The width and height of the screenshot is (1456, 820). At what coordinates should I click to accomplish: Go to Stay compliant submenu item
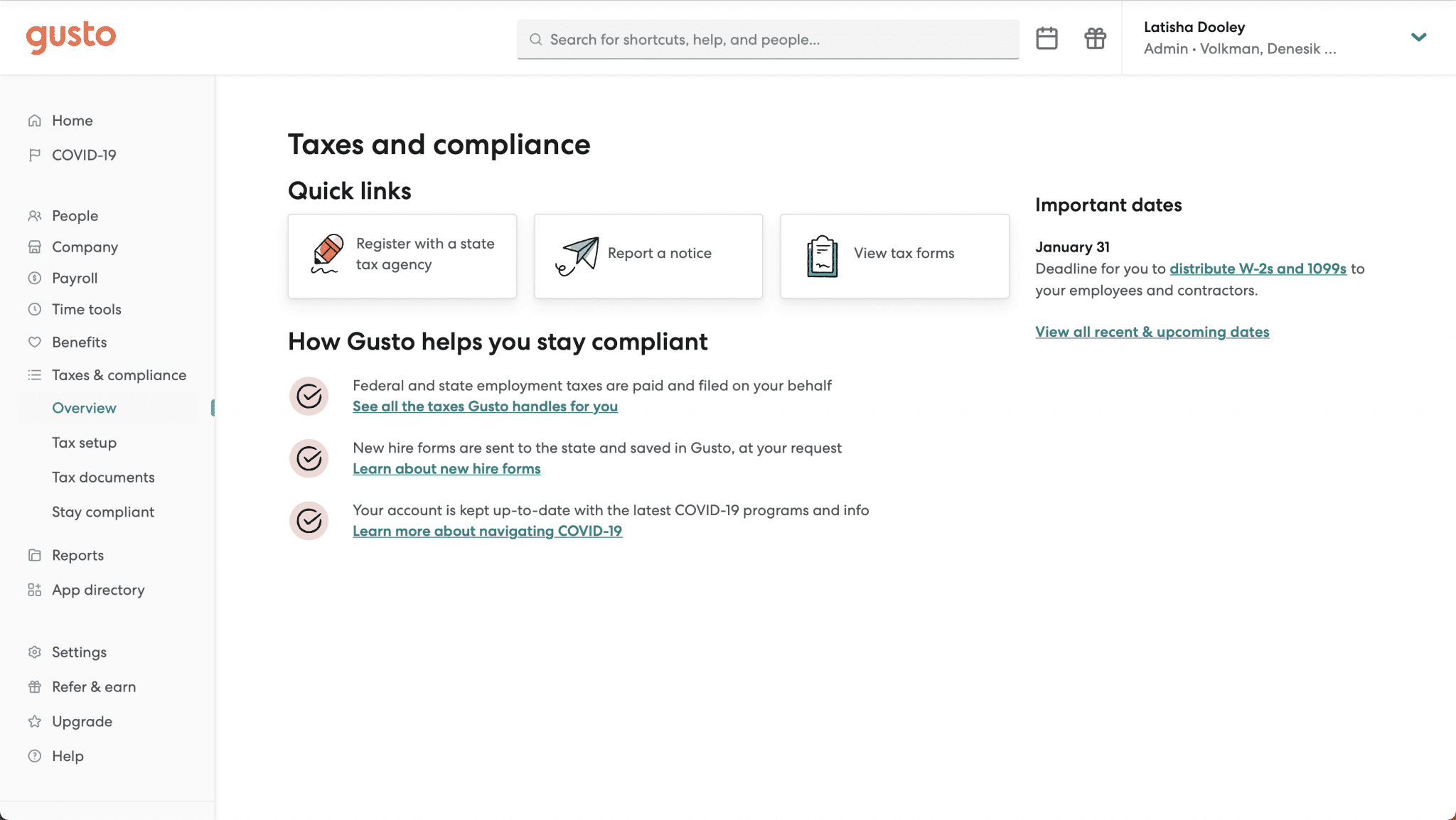pos(103,512)
